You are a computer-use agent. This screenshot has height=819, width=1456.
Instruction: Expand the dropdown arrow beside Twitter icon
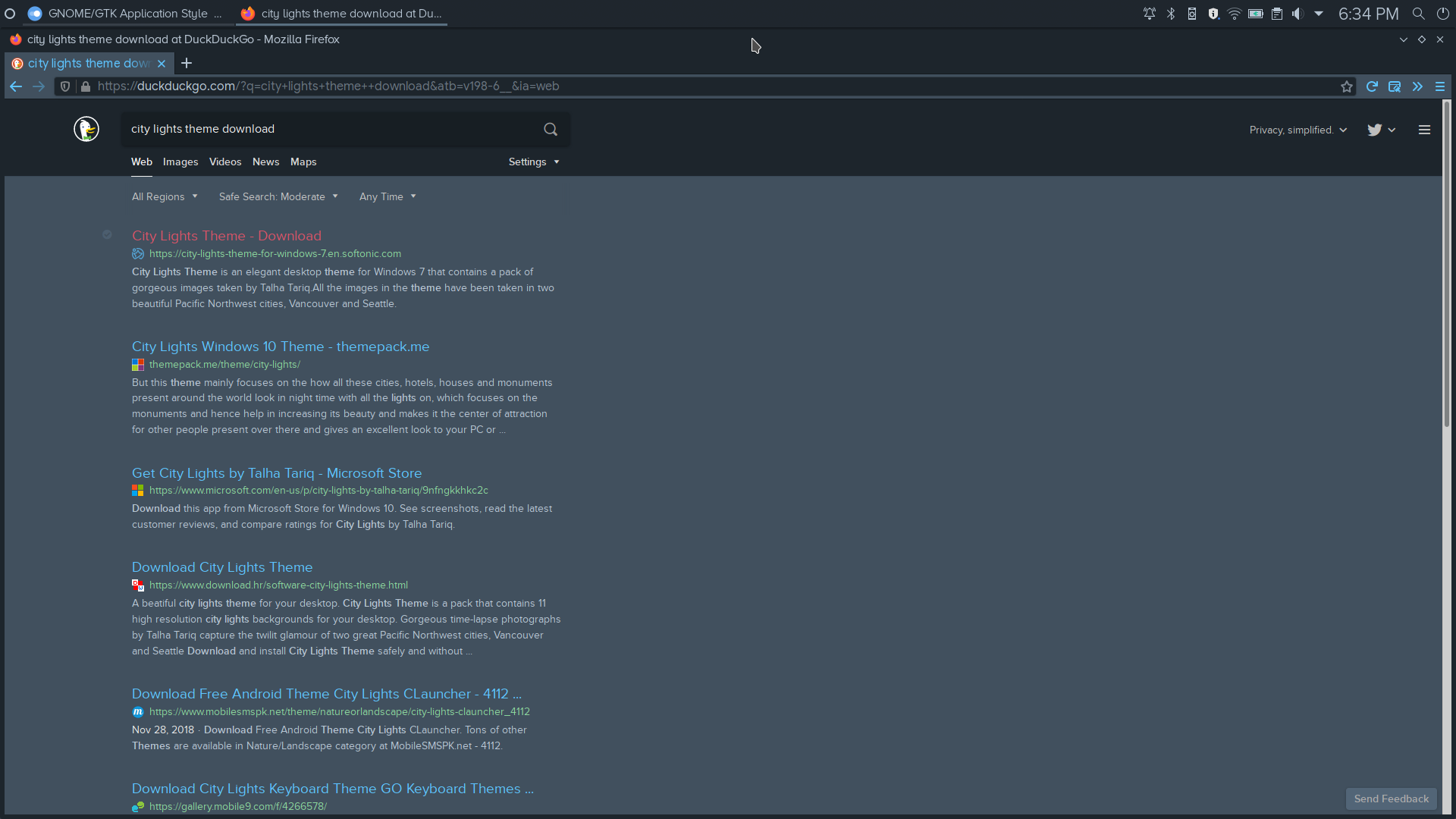click(x=1392, y=130)
